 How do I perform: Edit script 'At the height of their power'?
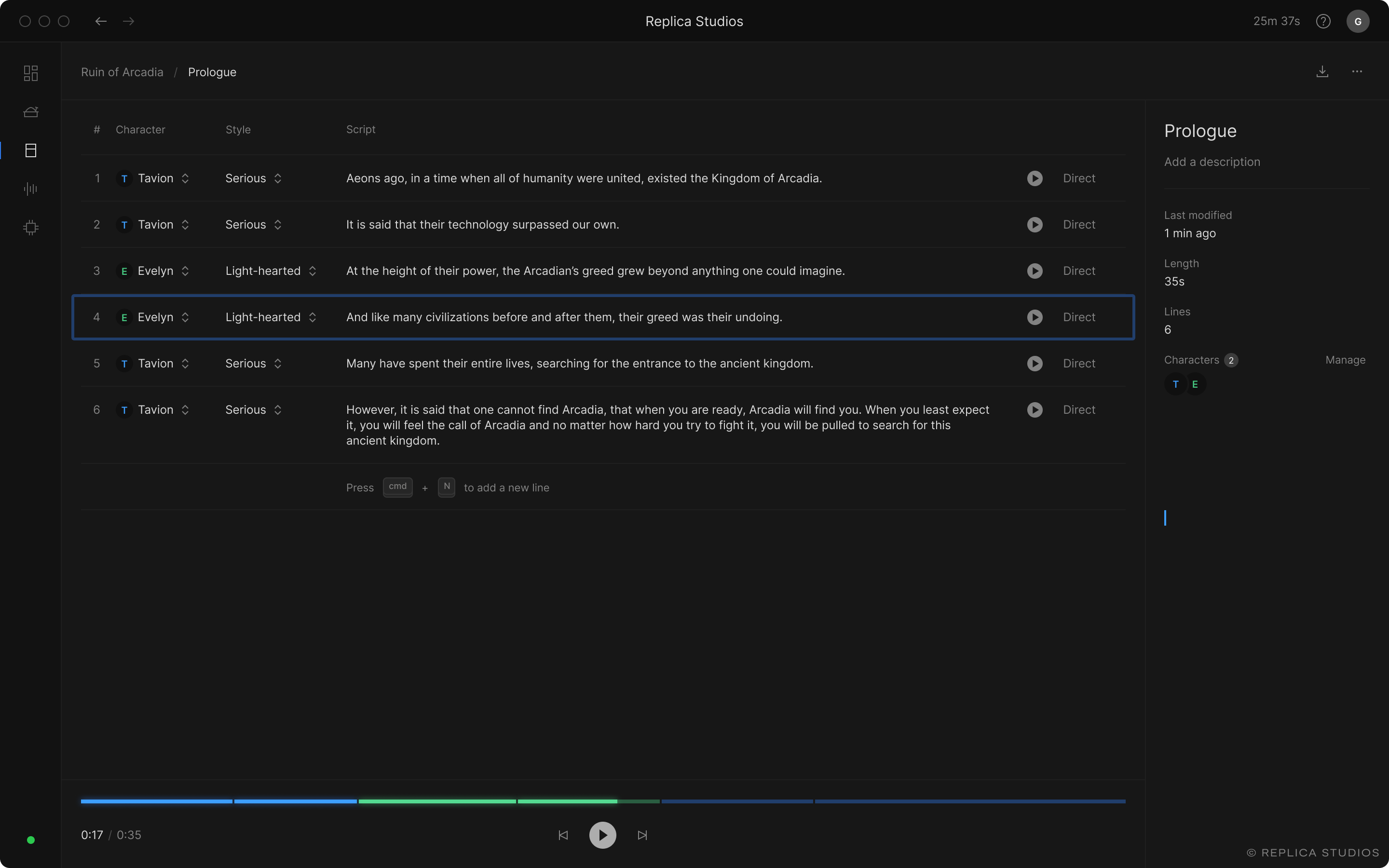[595, 271]
